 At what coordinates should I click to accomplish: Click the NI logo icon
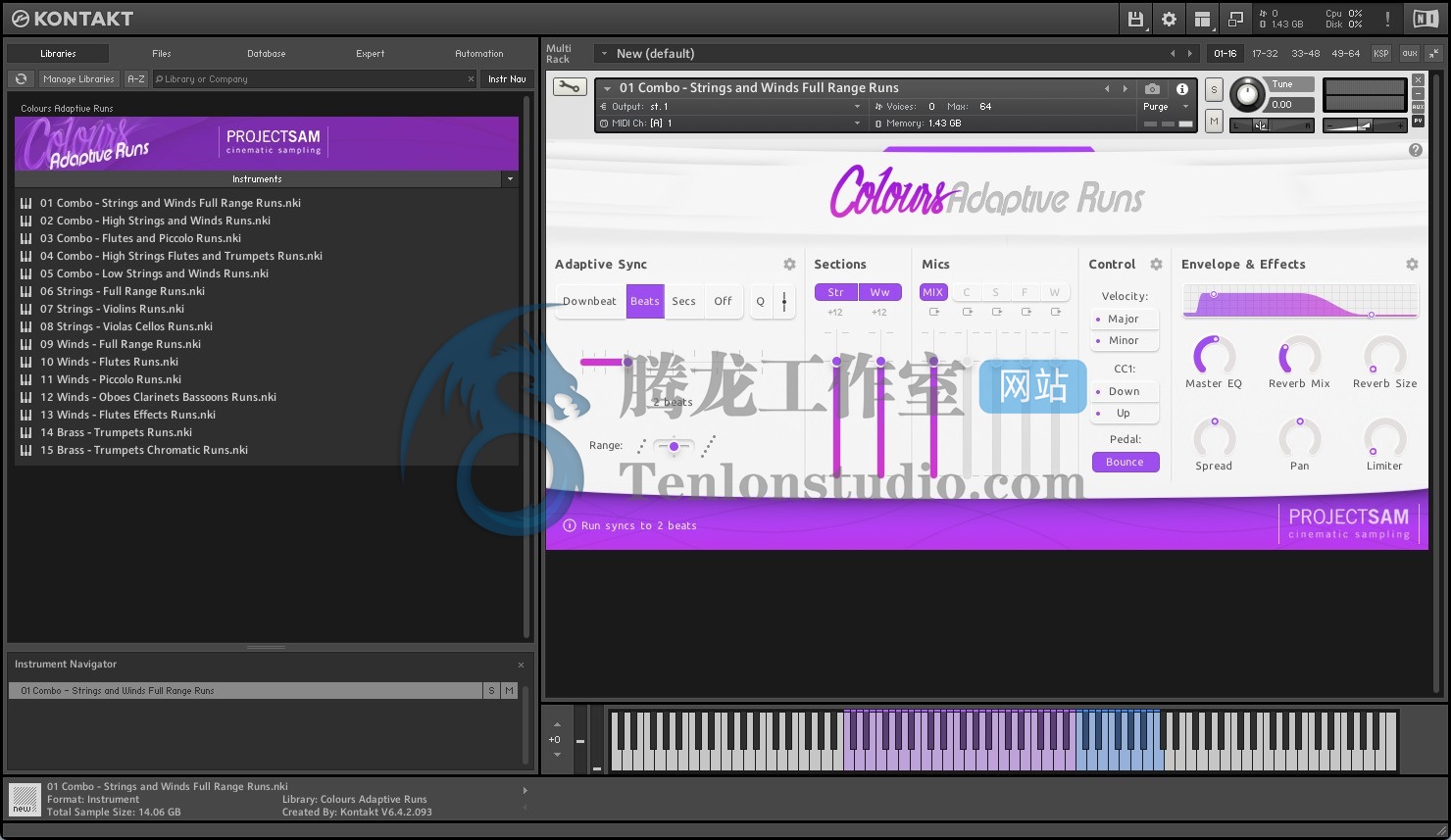1426,19
